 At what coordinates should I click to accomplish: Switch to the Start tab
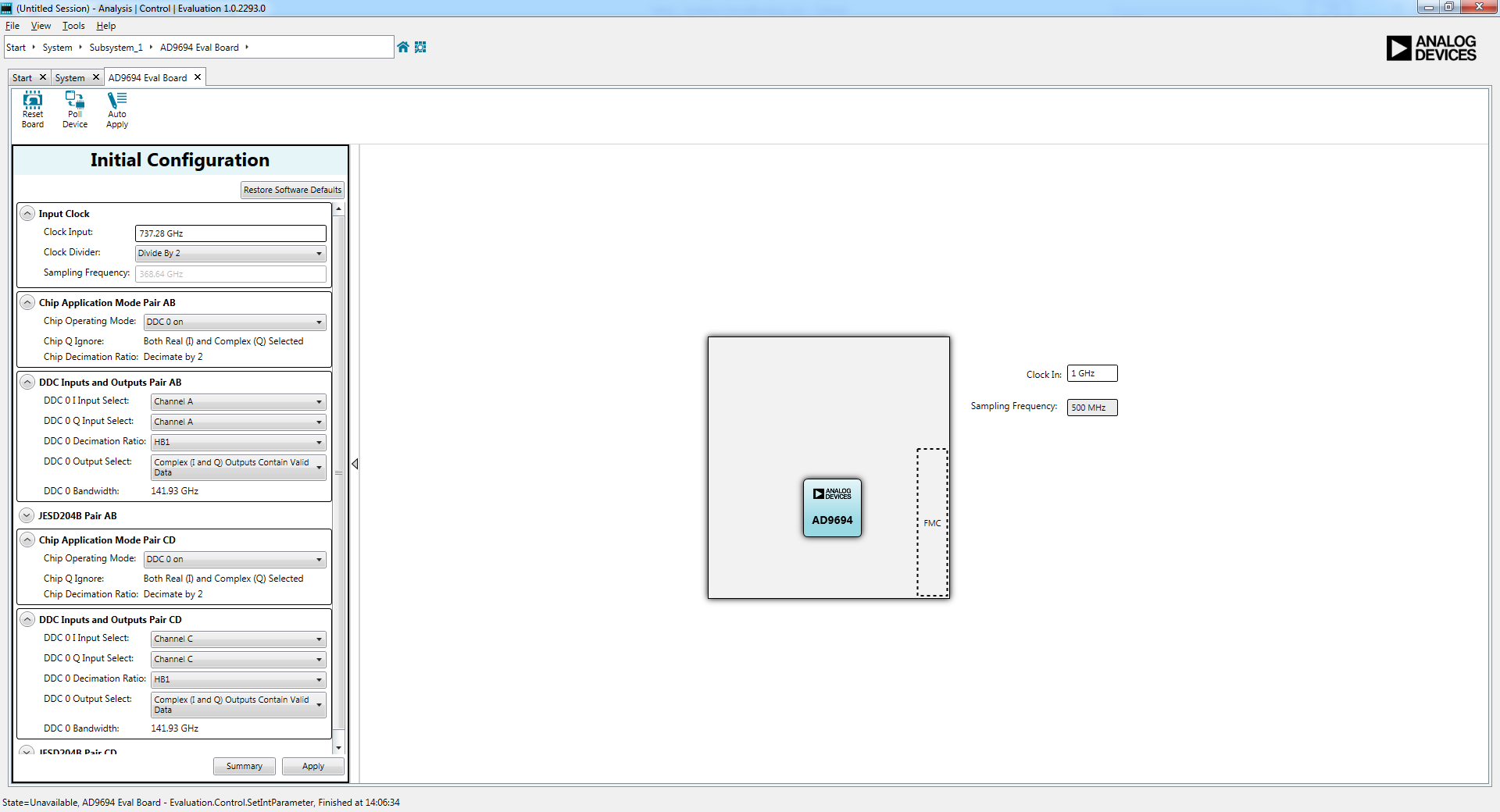22,78
